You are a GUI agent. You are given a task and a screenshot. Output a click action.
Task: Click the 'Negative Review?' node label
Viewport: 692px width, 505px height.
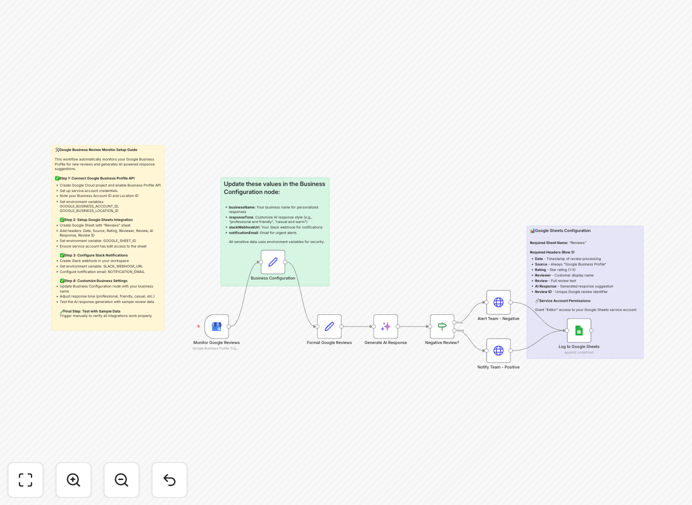click(442, 343)
